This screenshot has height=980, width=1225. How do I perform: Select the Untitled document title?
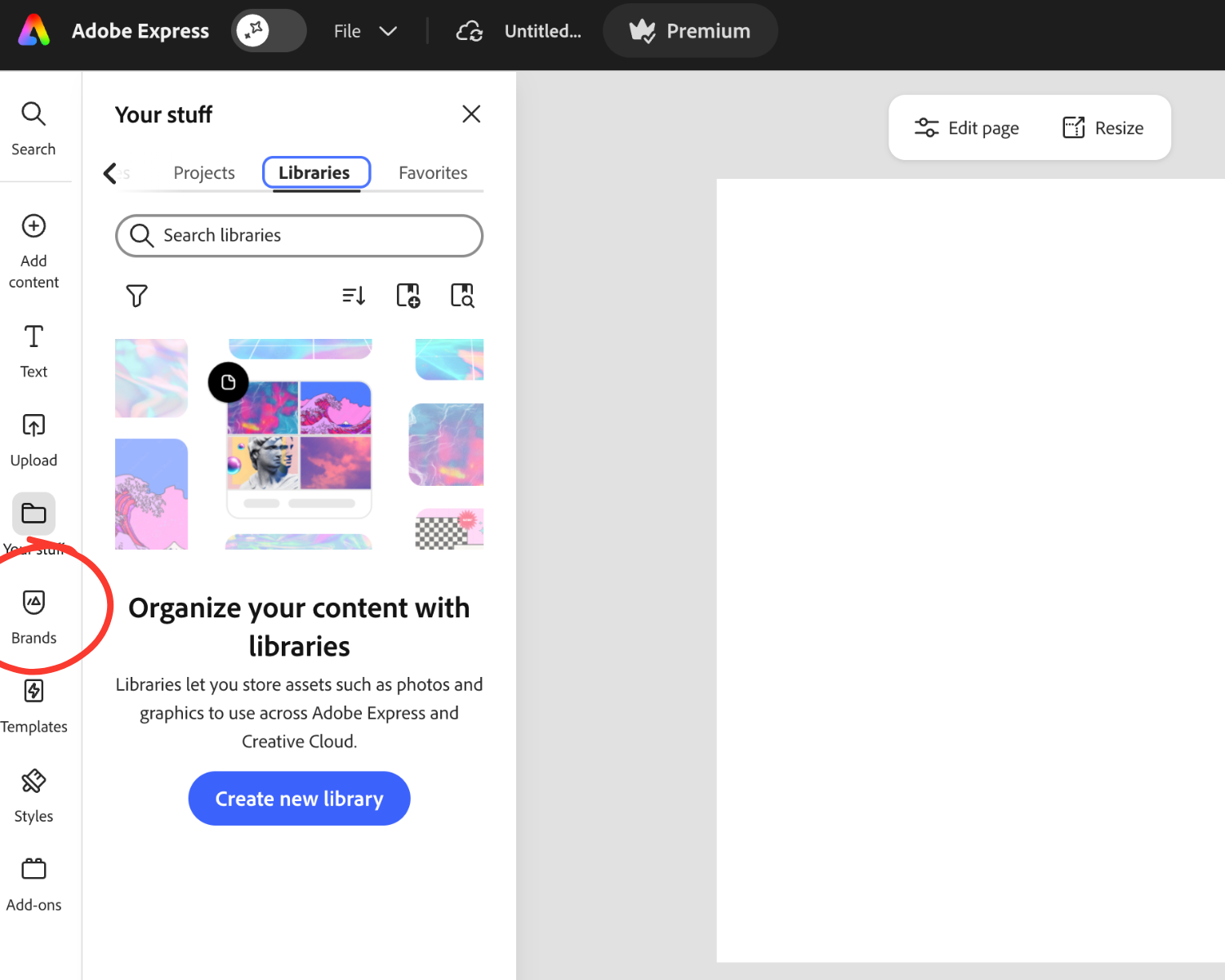click(542, 31)
